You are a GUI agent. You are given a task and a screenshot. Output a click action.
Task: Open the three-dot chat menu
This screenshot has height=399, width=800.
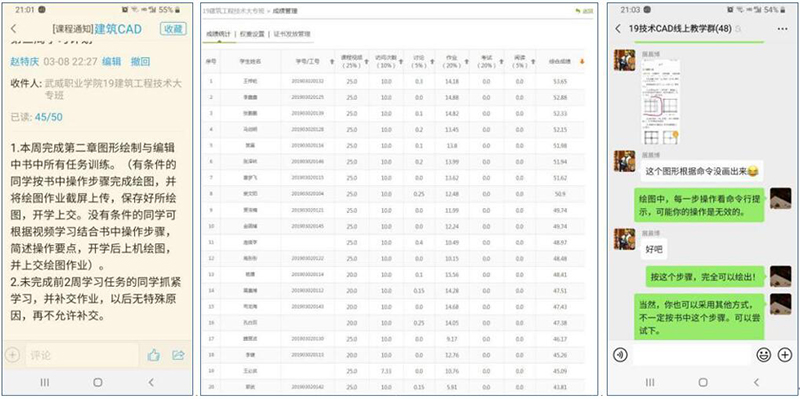tap(782, 29)
